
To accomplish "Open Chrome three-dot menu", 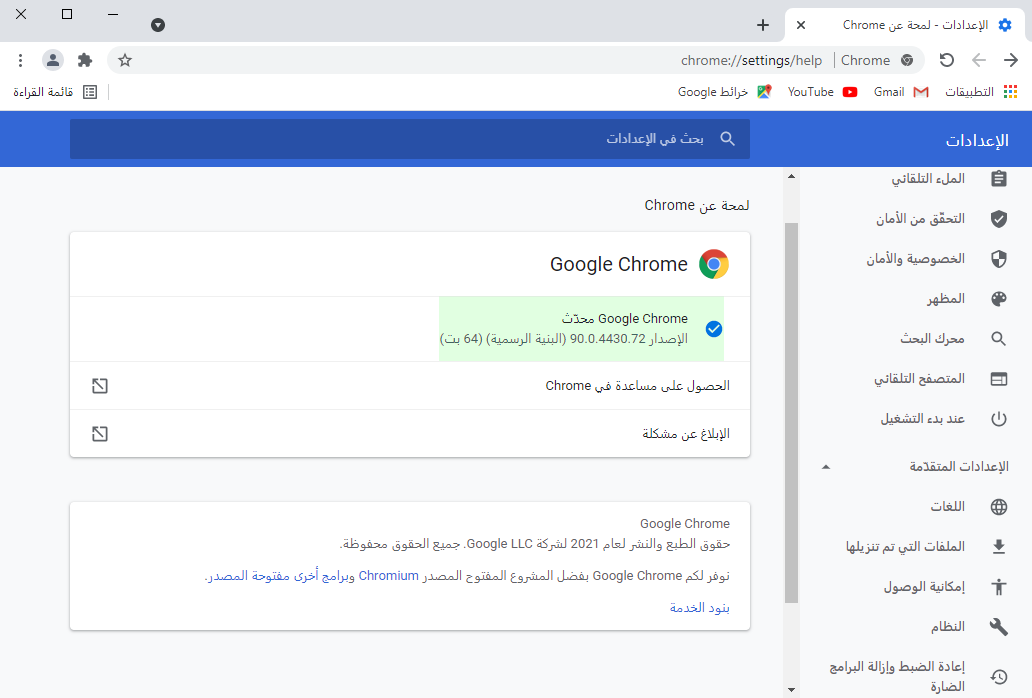I will pyautogui.click(x=20, y=61).
